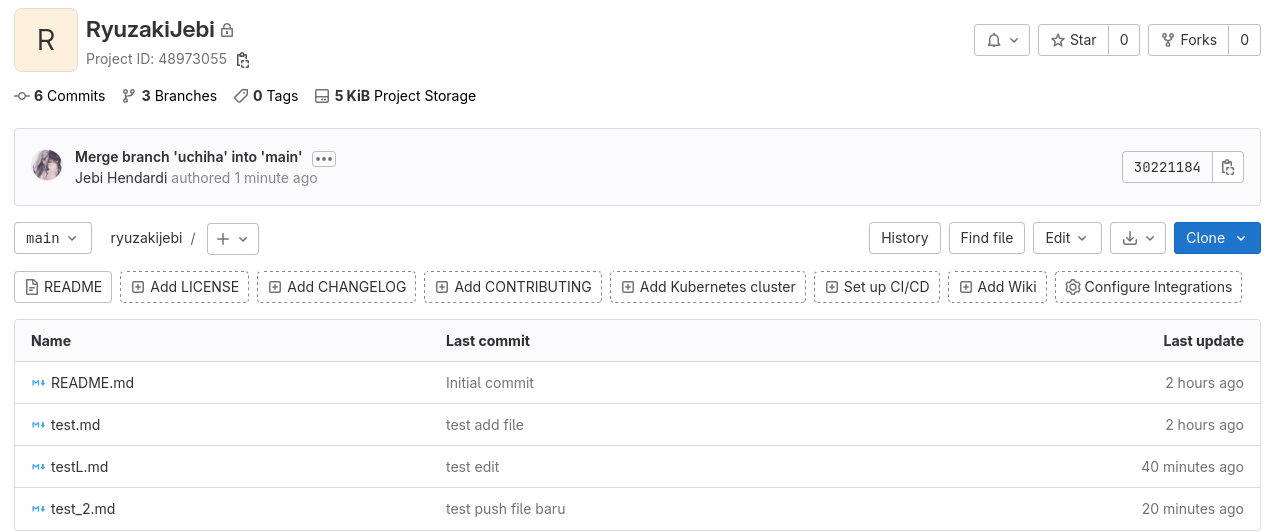Click the Forks button

1188,40
